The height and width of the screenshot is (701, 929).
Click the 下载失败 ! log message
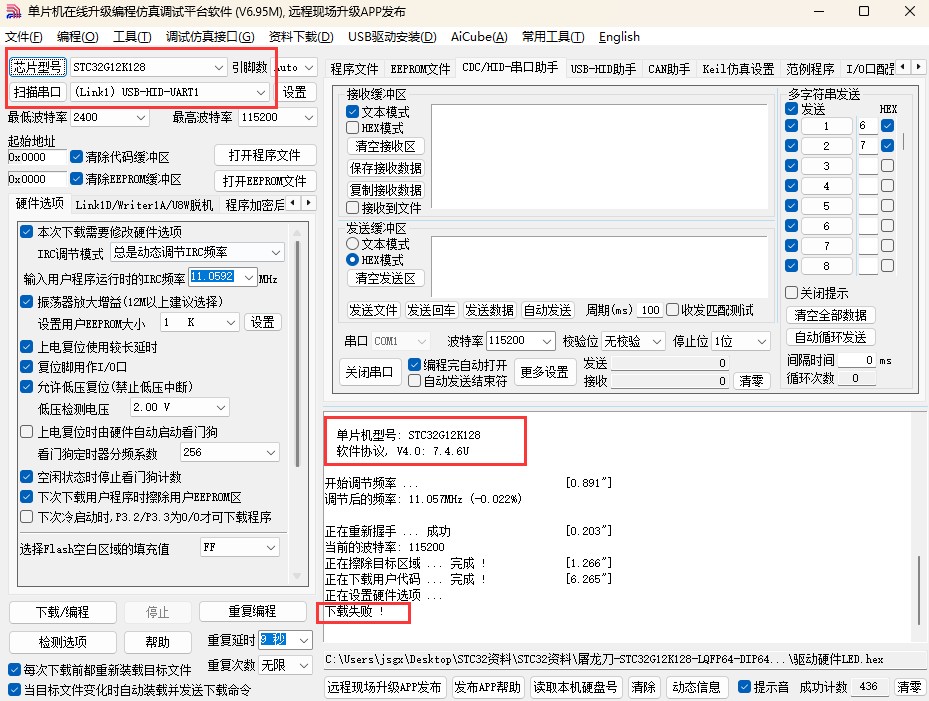pos(354,611)
